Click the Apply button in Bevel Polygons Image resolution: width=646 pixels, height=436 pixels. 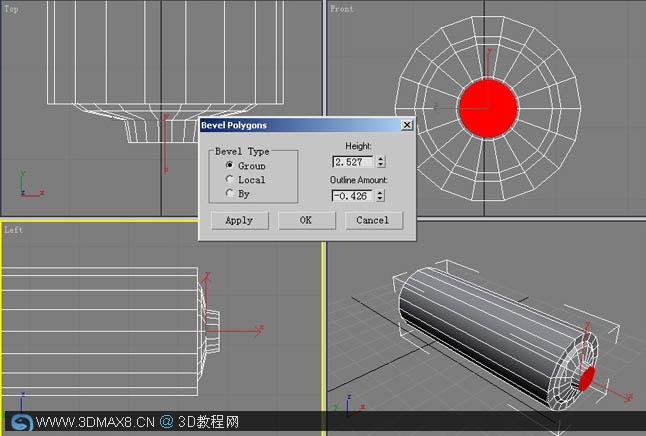tap(239, 220)
